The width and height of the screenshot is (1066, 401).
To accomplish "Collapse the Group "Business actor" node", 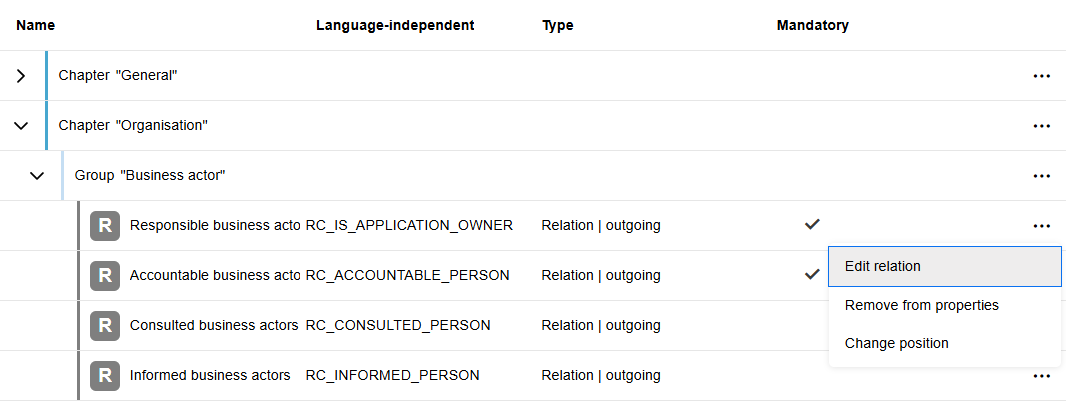I will (37, 176).
